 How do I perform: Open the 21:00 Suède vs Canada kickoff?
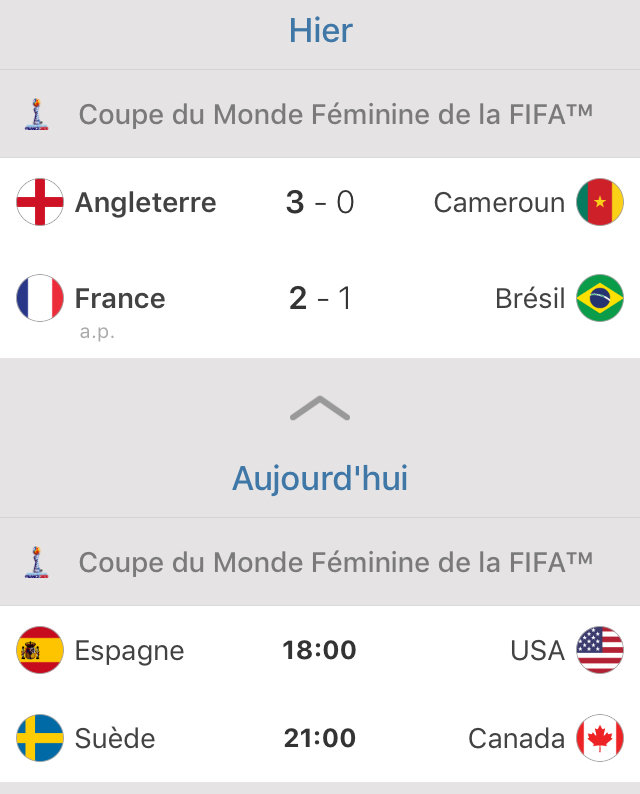[320, 738]
